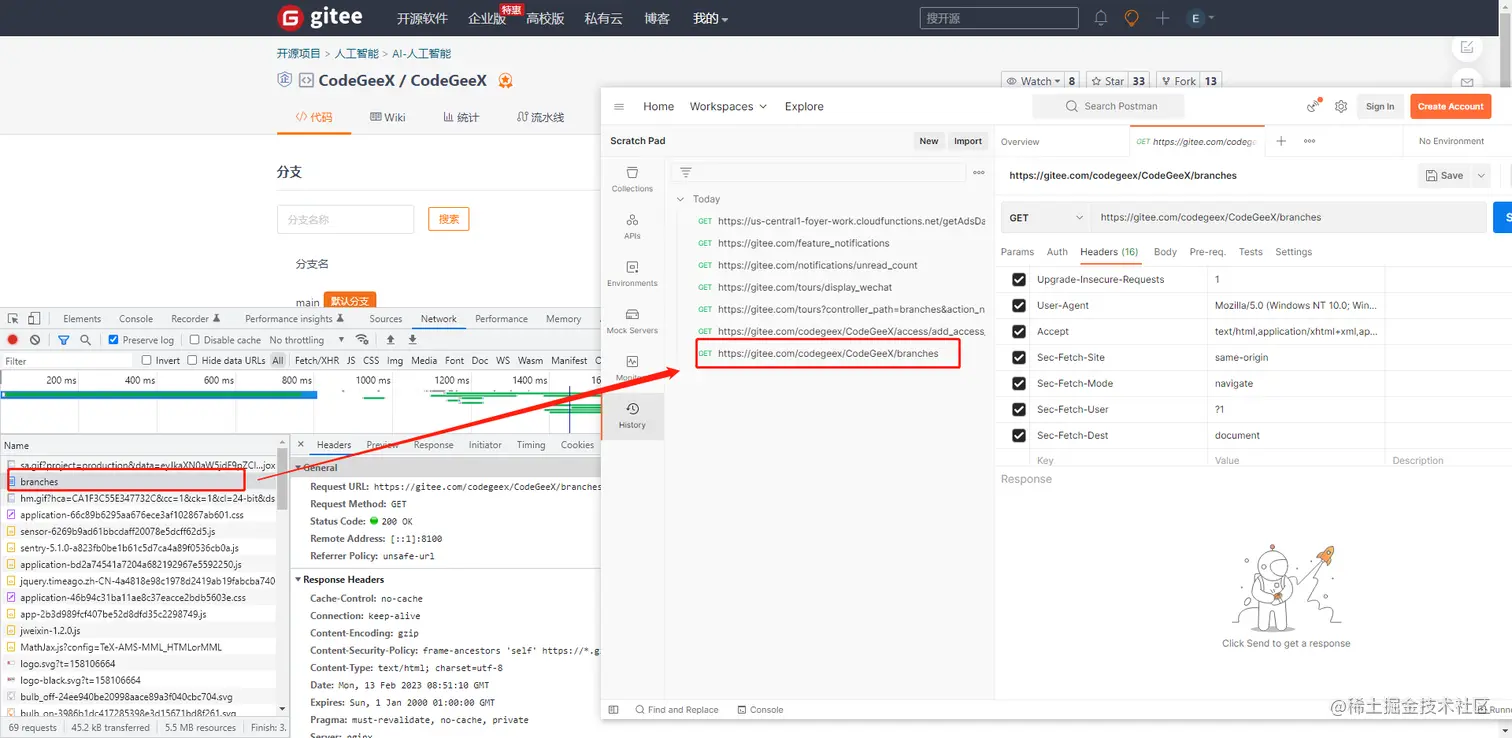Add new Postman request tab
The width and height of the screenshot is (1512, 738).
pyautogui.click(x=1281, y=141)
